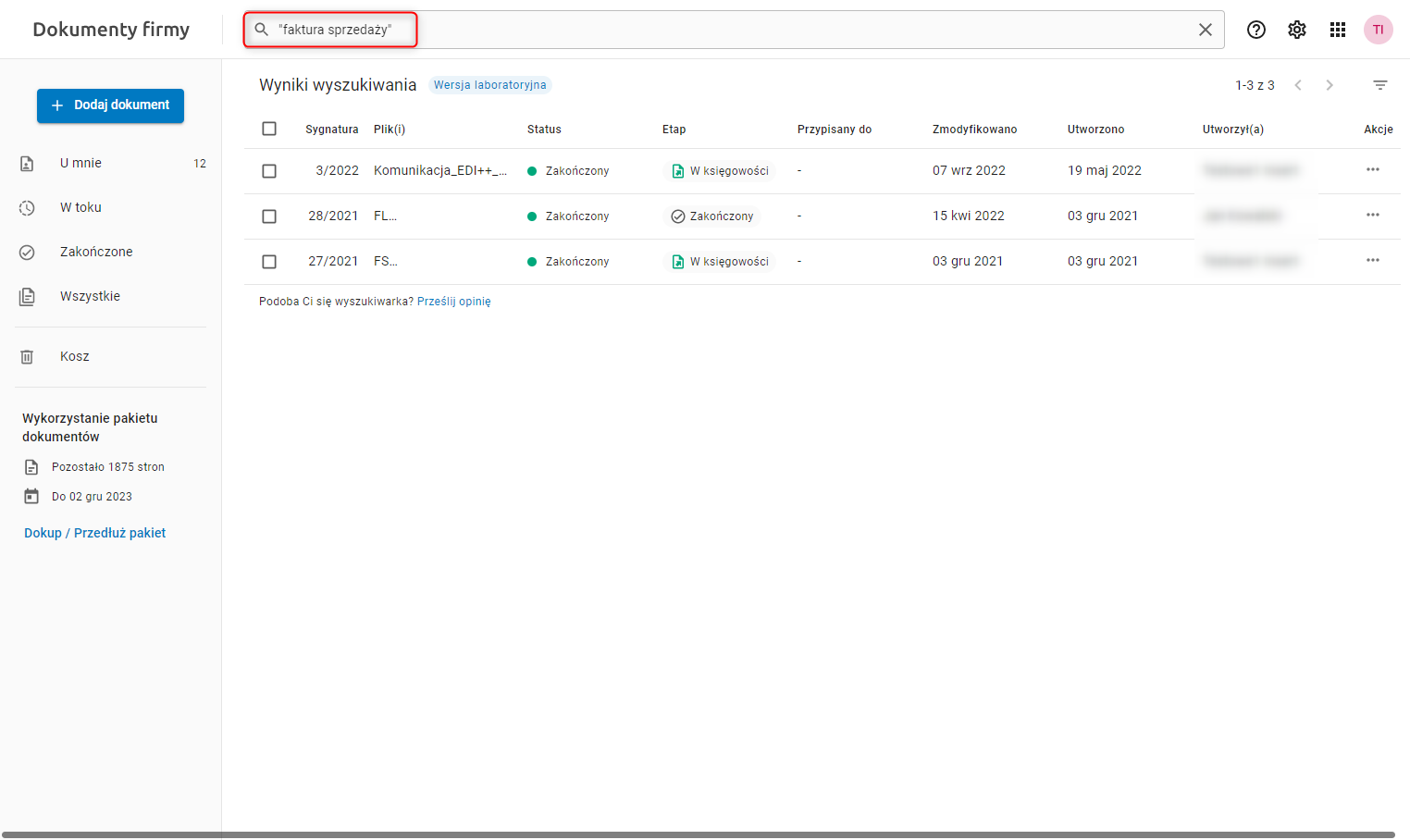Viewport: 1410px width, 840px height.
Task: Open the help question mark icon
Action: click(x=1256, y=30)
